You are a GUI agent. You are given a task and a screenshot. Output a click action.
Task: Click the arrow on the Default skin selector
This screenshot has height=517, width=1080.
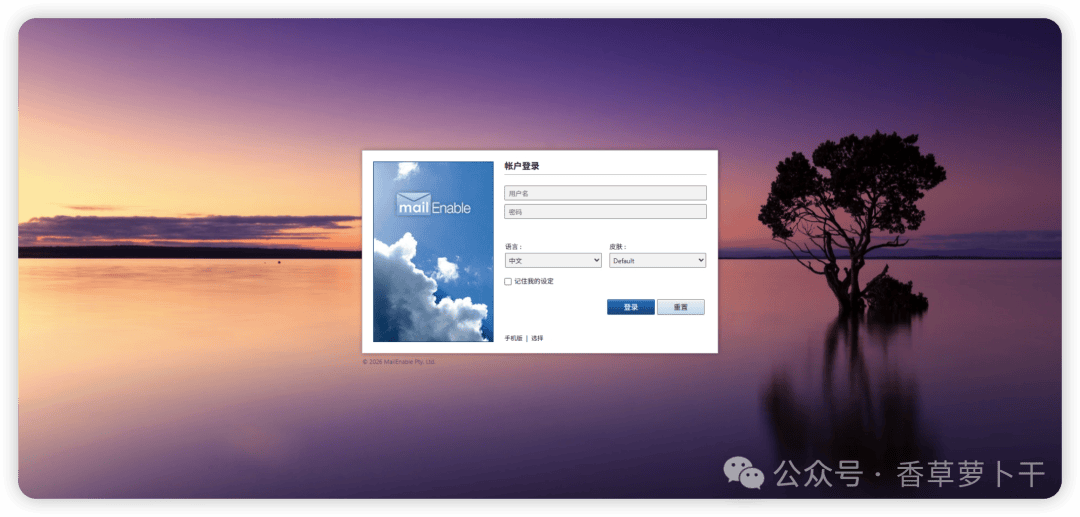click(x=700, y=261)
